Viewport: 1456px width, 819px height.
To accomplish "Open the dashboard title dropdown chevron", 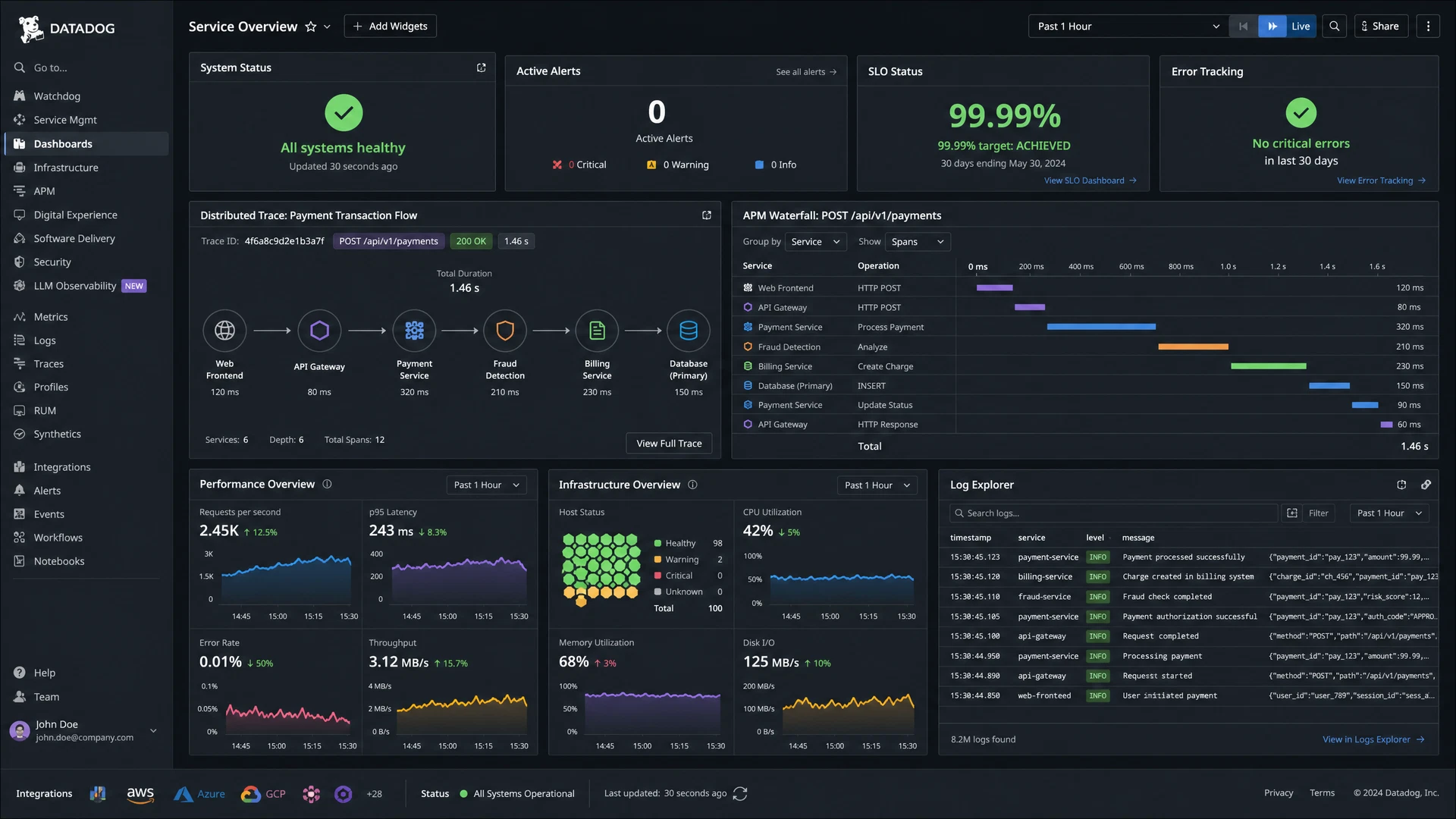I will [x=327, y=27].
